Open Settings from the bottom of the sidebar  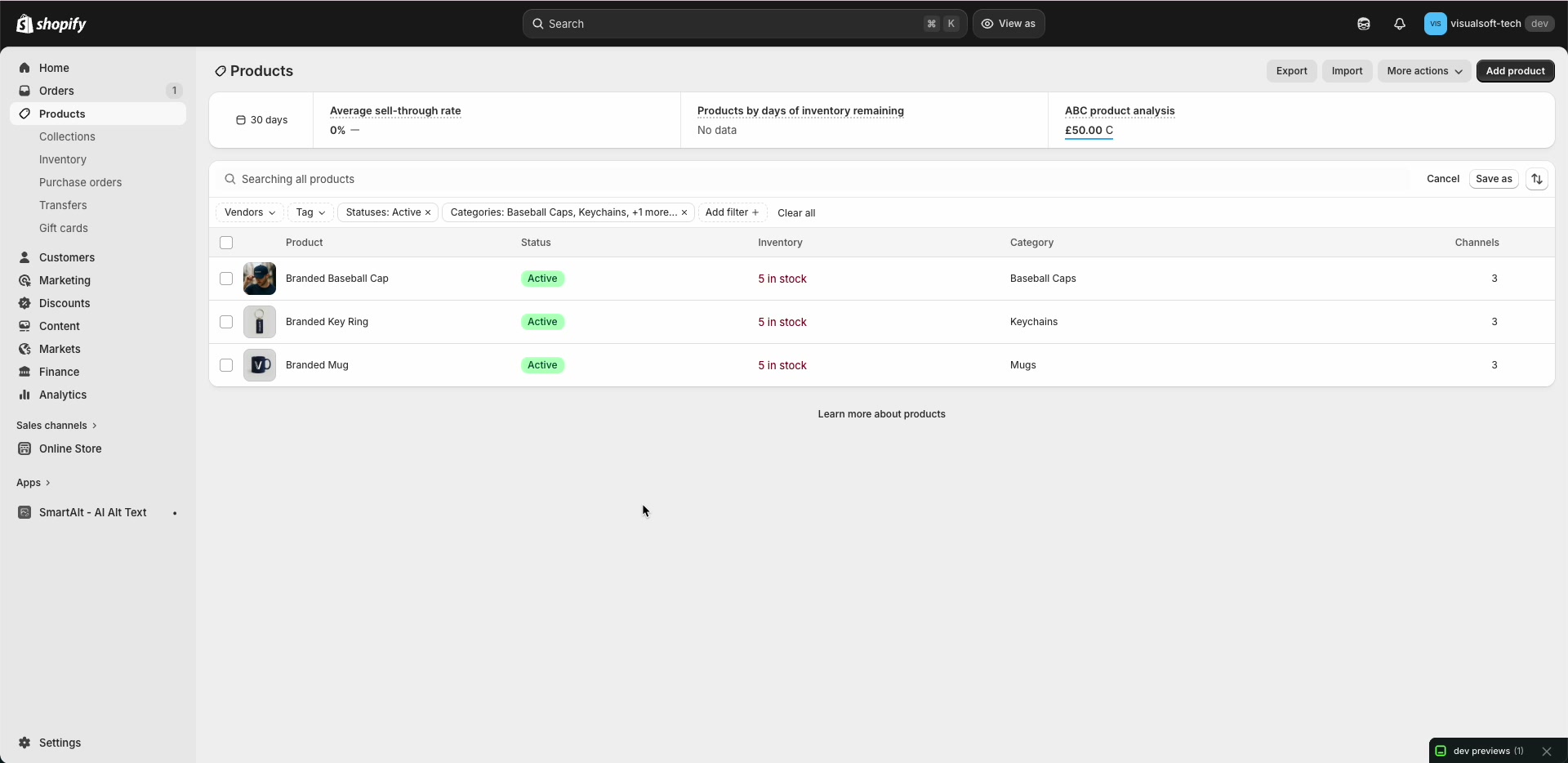pos(59,743)
